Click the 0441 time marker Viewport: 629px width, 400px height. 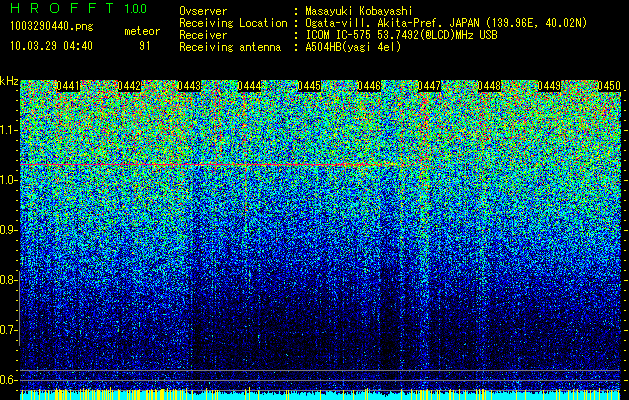[68, 86]
